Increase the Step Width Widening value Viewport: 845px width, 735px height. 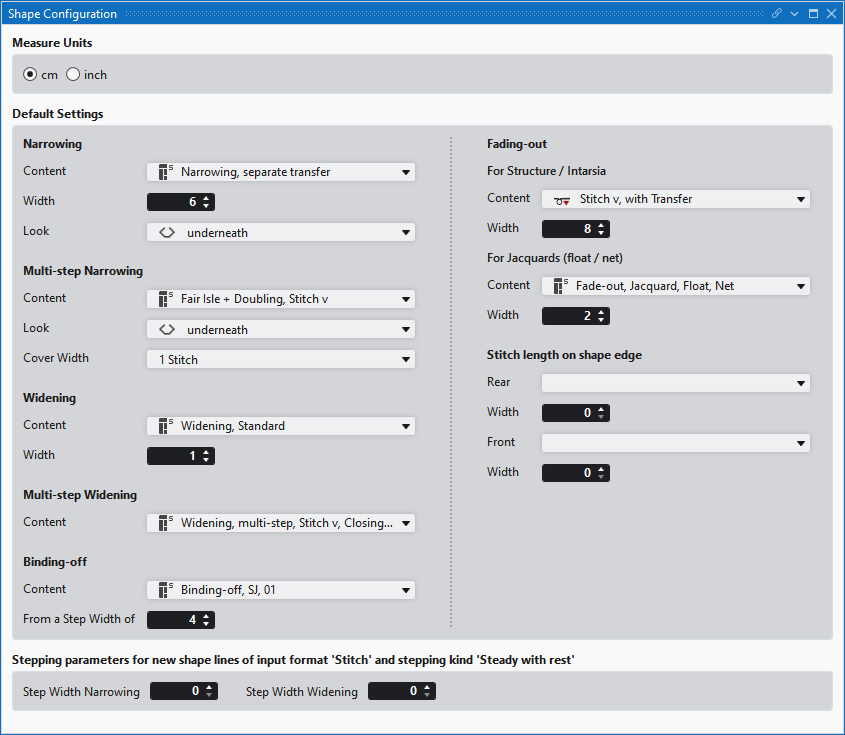pos(427,687)
